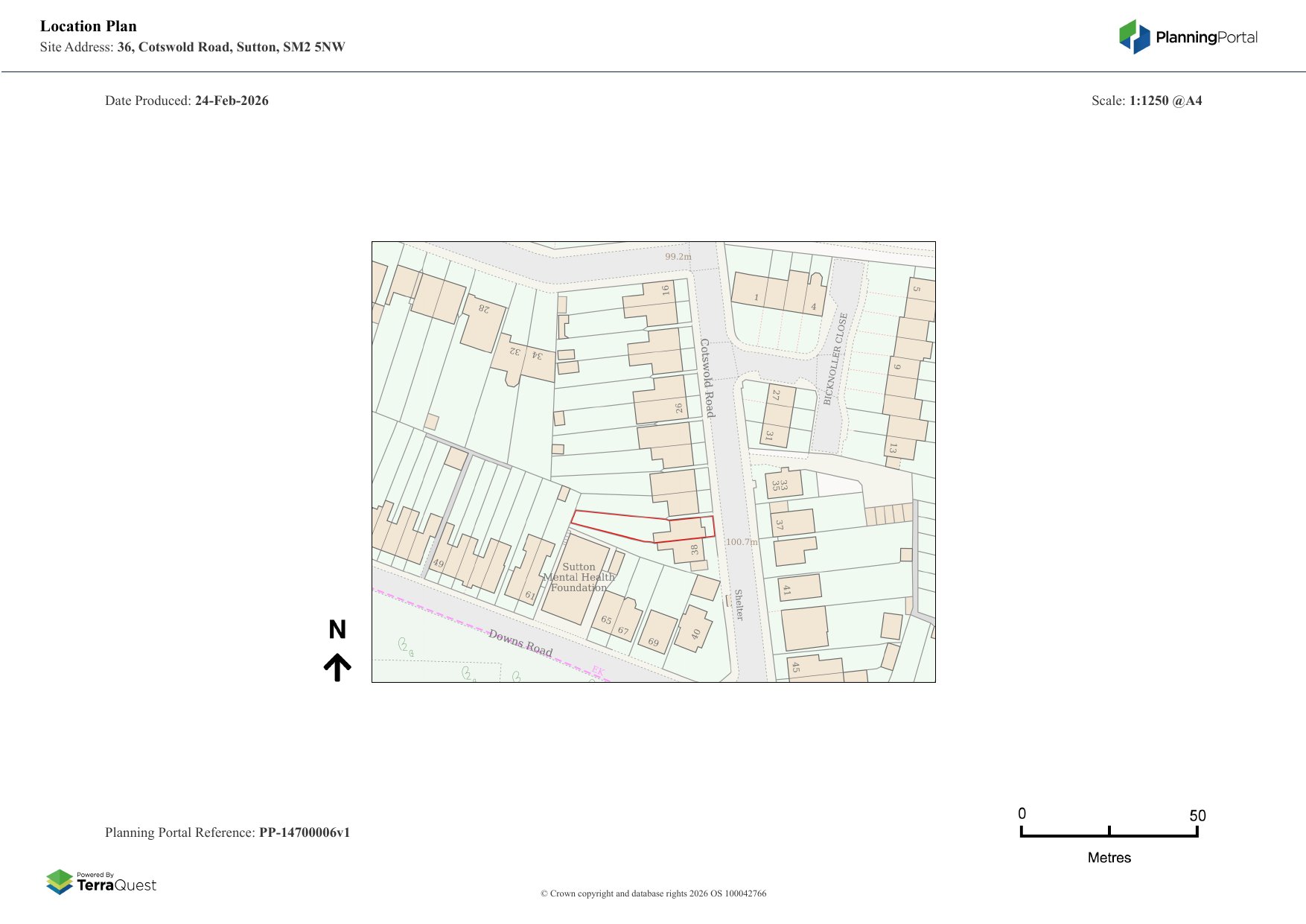Click the north arrow symbol
This screenshot has height=924, width=1306.
[x=337, y=667]
